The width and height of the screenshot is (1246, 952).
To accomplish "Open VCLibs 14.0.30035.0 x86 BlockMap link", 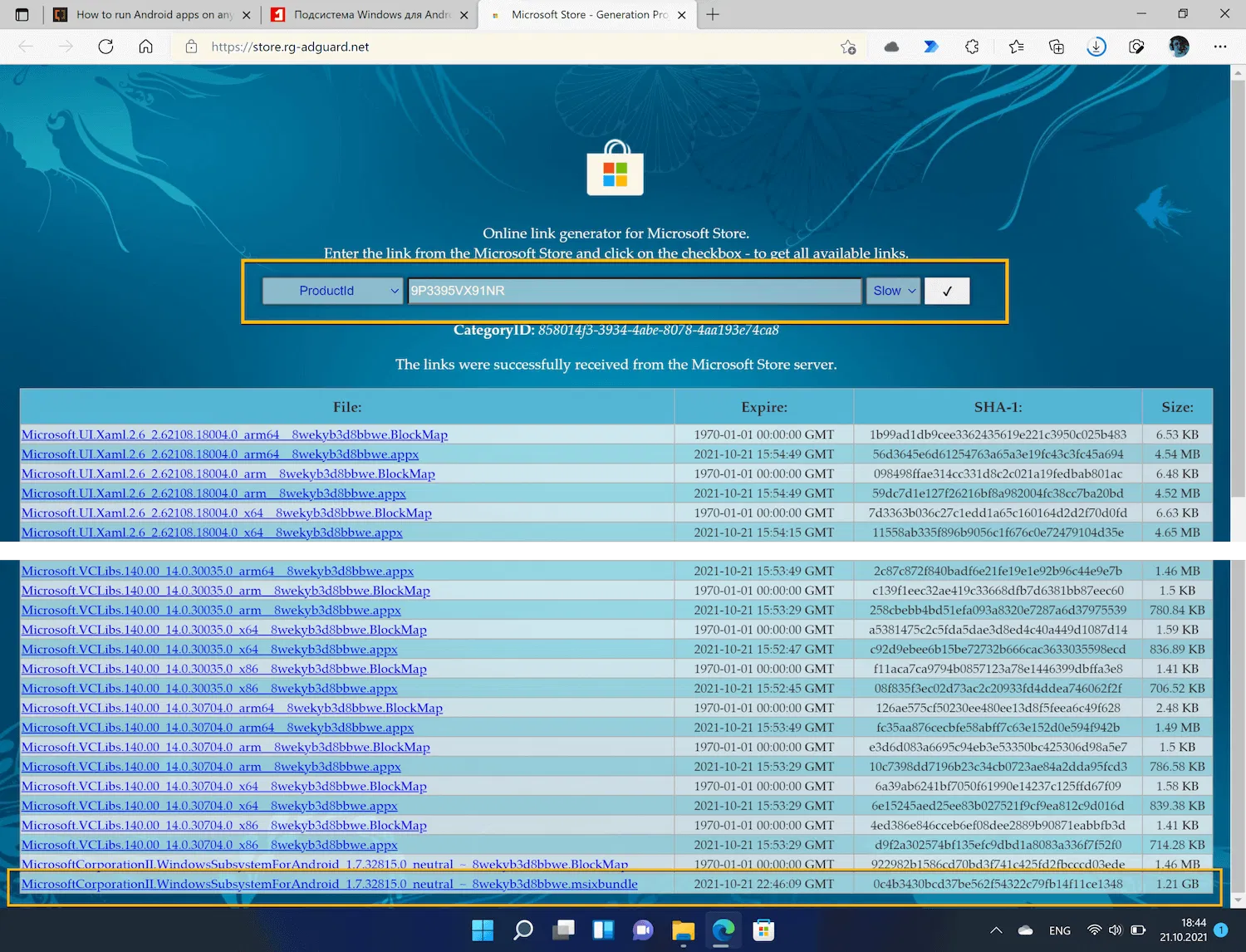I will coord(224,669).
